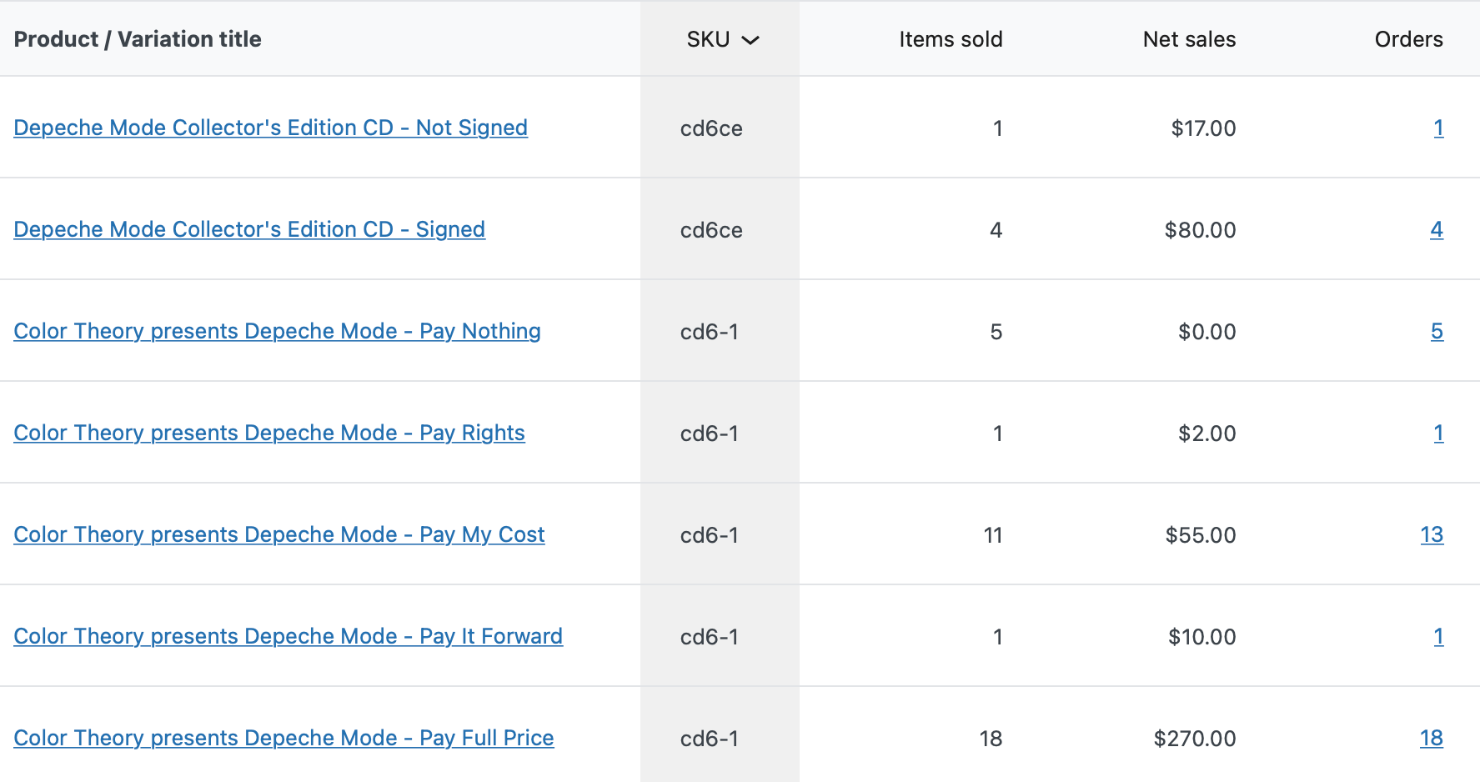Sort by Items sold column
Image resolution: width=1480 pixels, height=782 pixels.
click(950, 40)
